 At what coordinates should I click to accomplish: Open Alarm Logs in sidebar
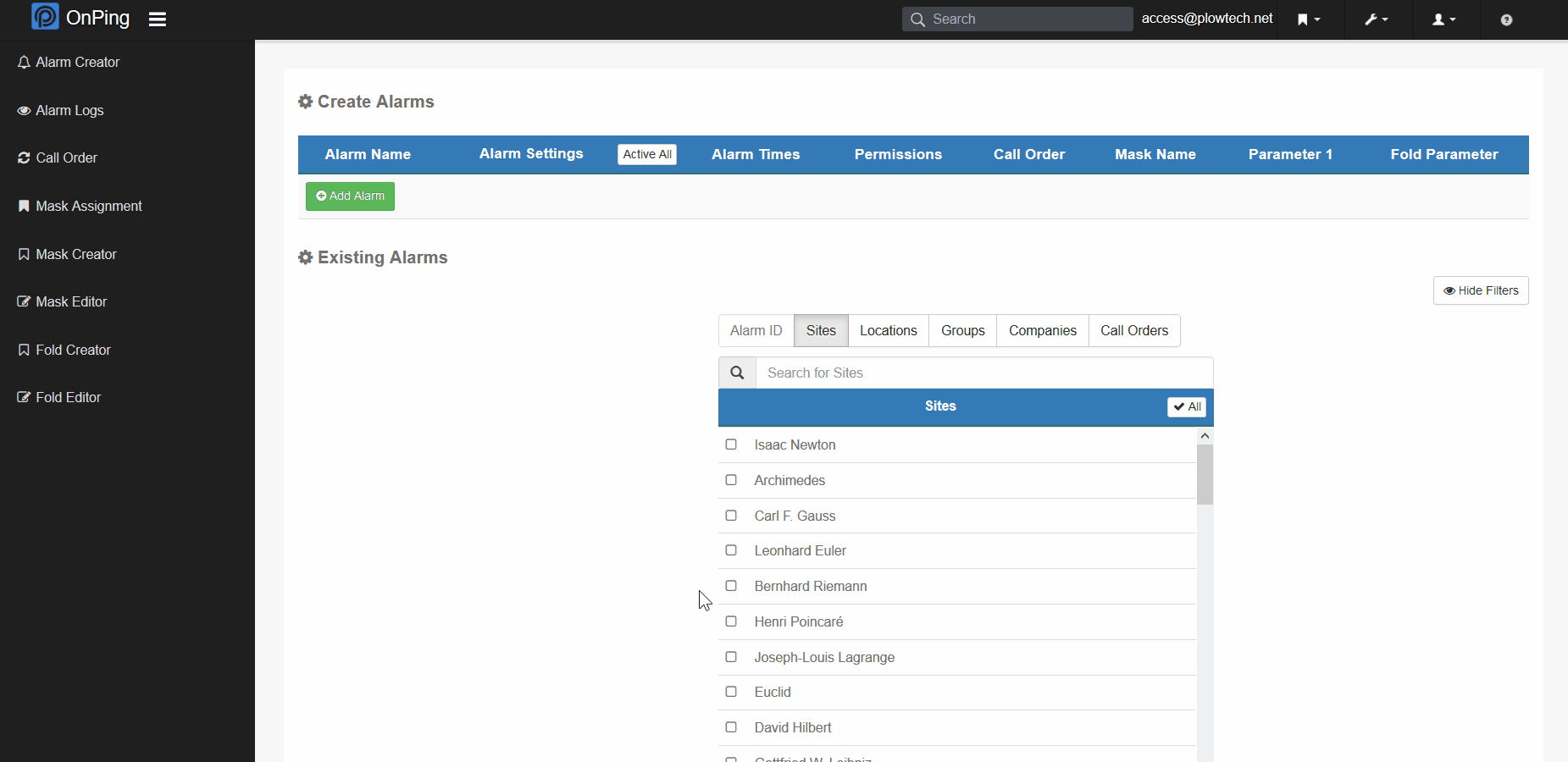click(x=69, y=111)
